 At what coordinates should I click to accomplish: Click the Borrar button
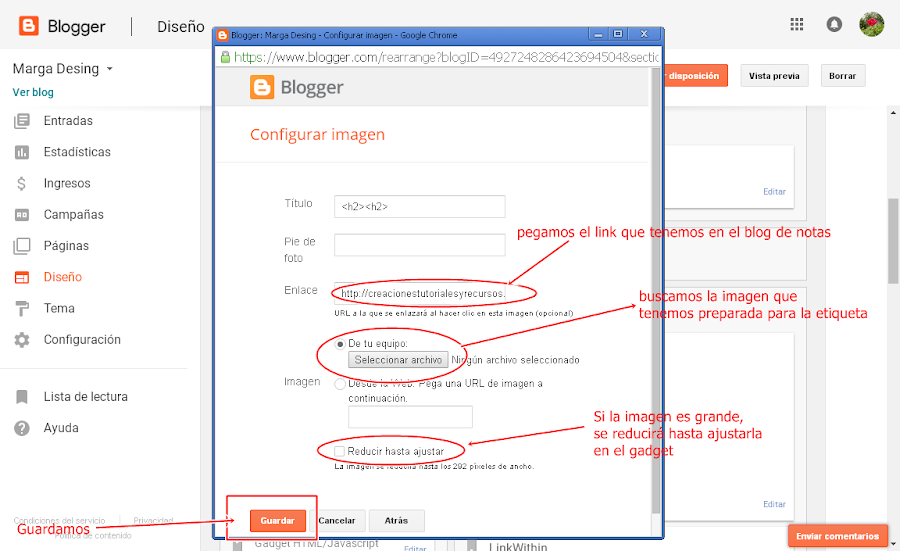point(843,76)
